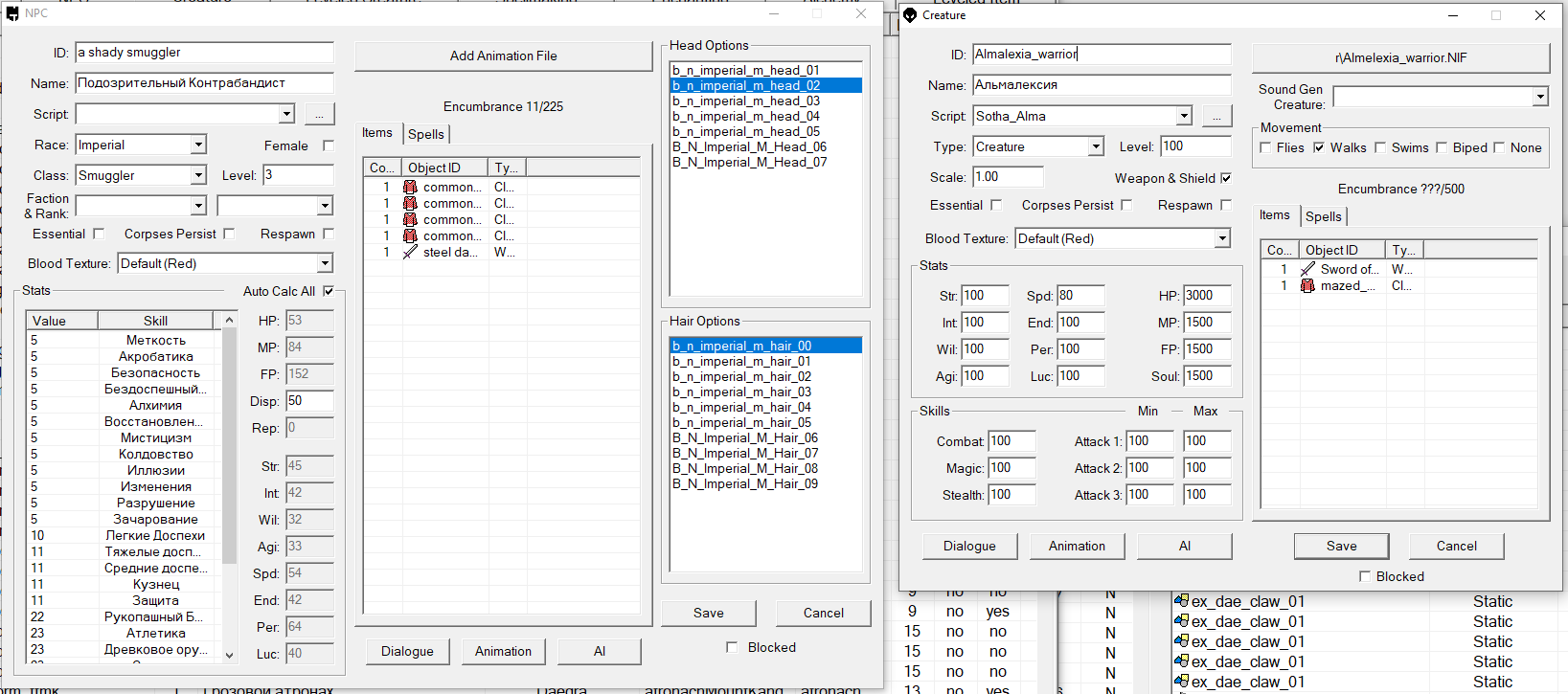Select b_n_imperial_m_hair_04 in Hair Options
1568x694 pixels.
pyautogui.click(x=766, y=407)
